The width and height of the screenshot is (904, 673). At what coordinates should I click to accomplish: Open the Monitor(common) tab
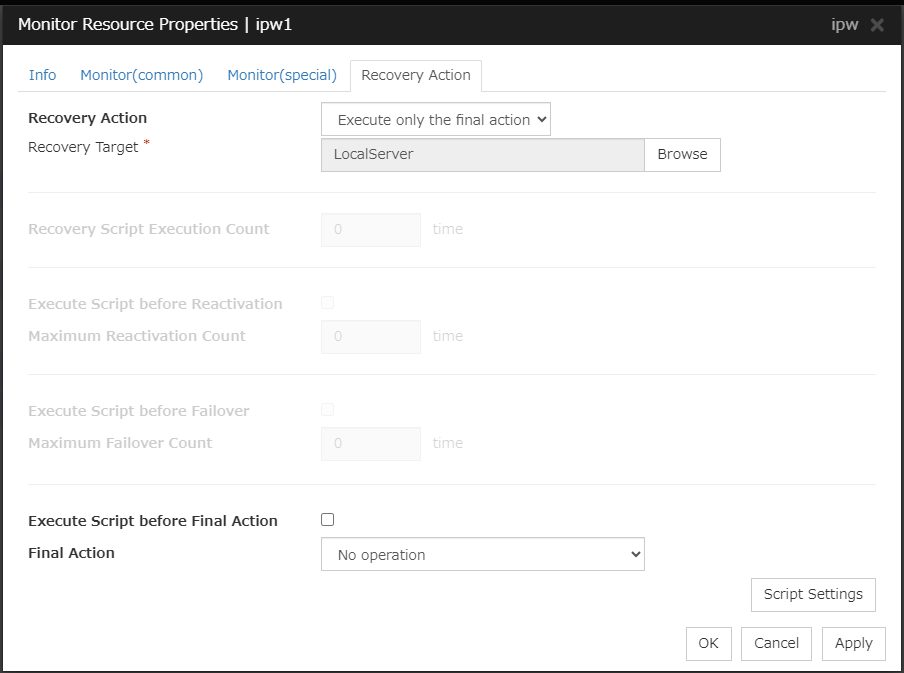(141, 75)
